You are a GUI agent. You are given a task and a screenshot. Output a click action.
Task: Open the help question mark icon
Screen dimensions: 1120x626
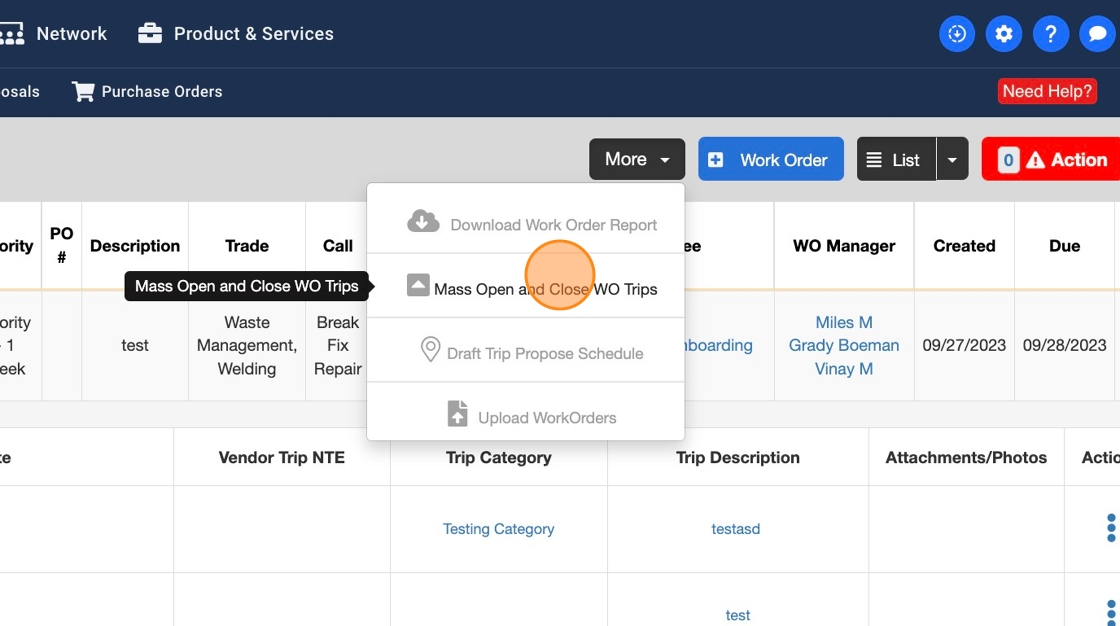(x=1050, y=34)
